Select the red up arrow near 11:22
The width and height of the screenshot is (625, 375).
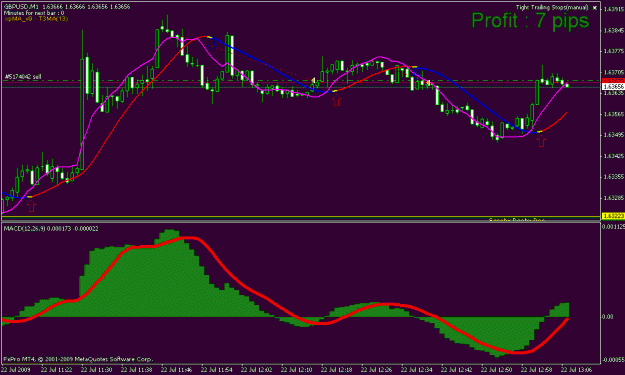31,206
